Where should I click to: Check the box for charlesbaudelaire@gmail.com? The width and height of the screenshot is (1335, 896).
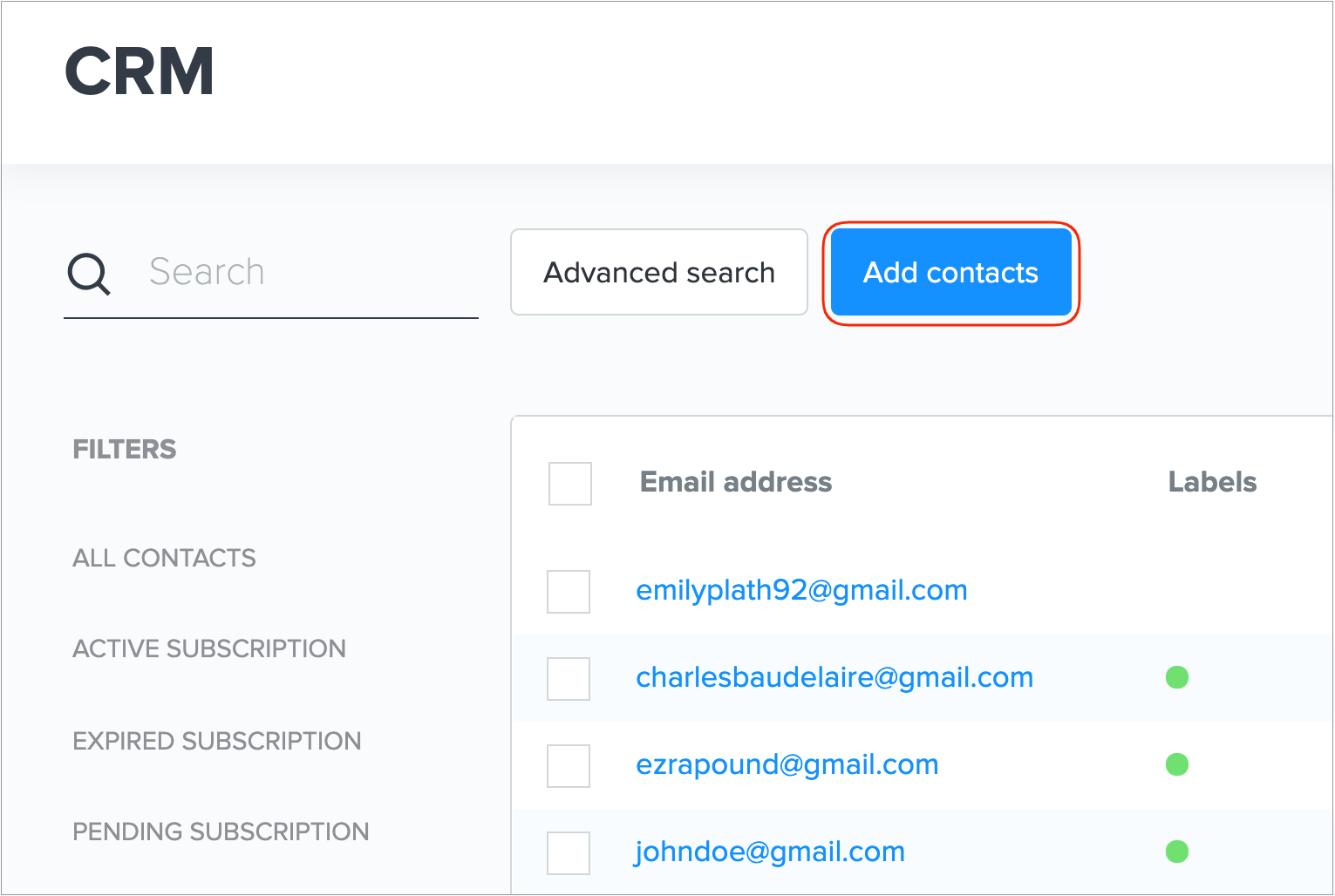click(569, 679)
